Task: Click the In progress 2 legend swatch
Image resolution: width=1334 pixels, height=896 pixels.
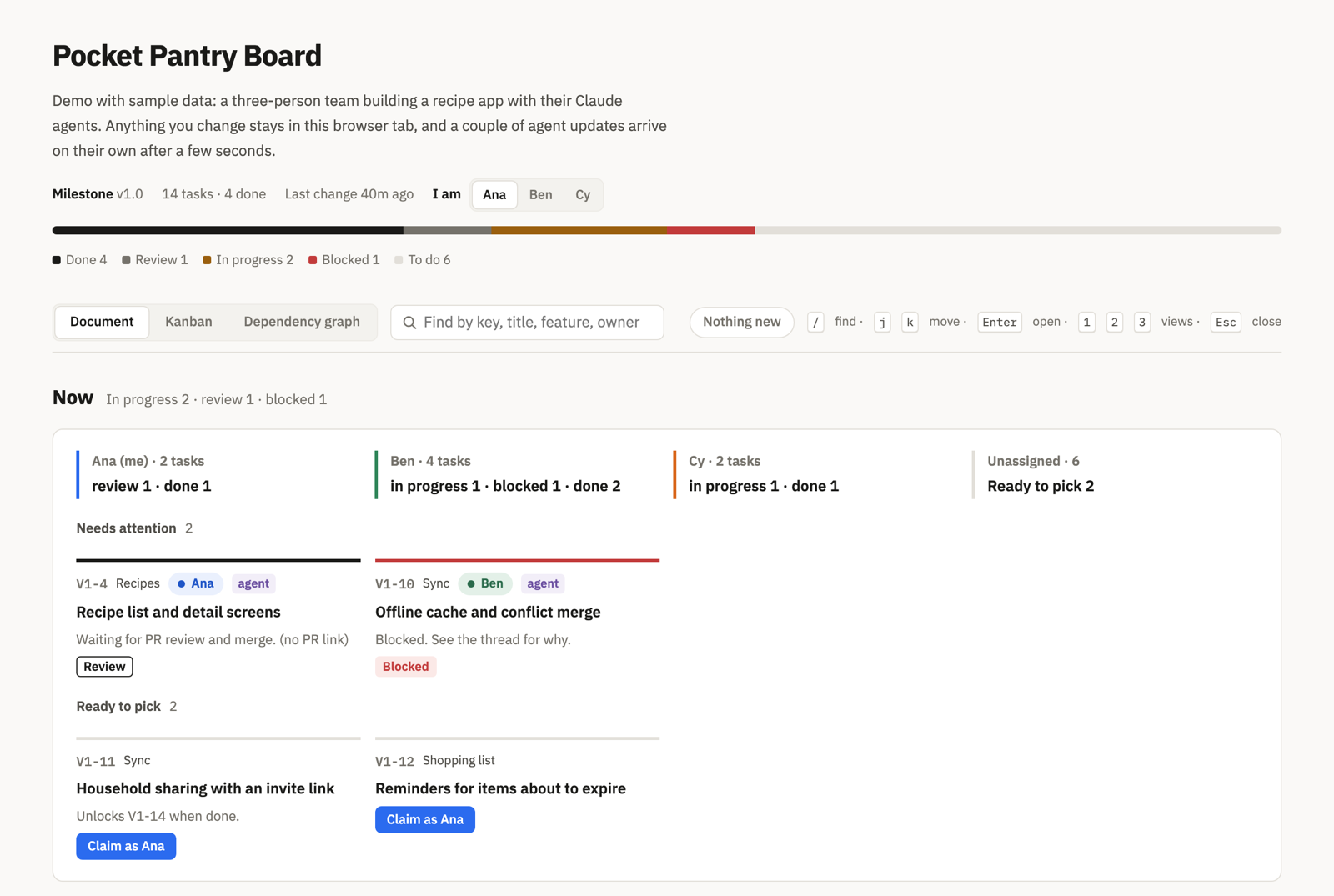Action: click(x=207, y=260)
